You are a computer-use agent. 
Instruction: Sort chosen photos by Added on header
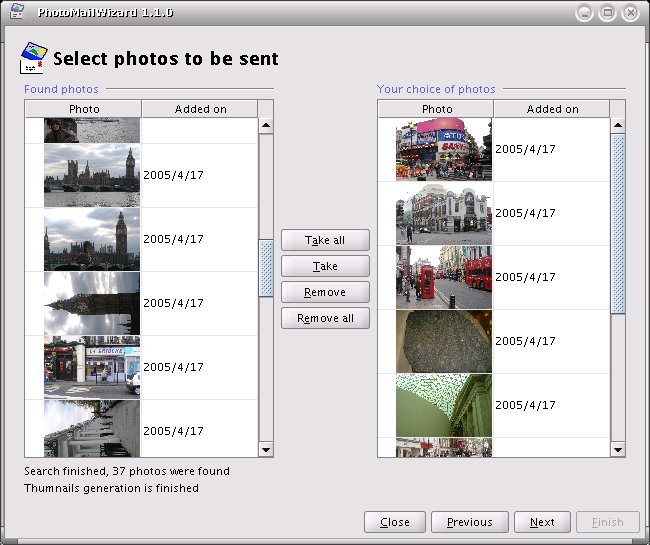[552, 109]
